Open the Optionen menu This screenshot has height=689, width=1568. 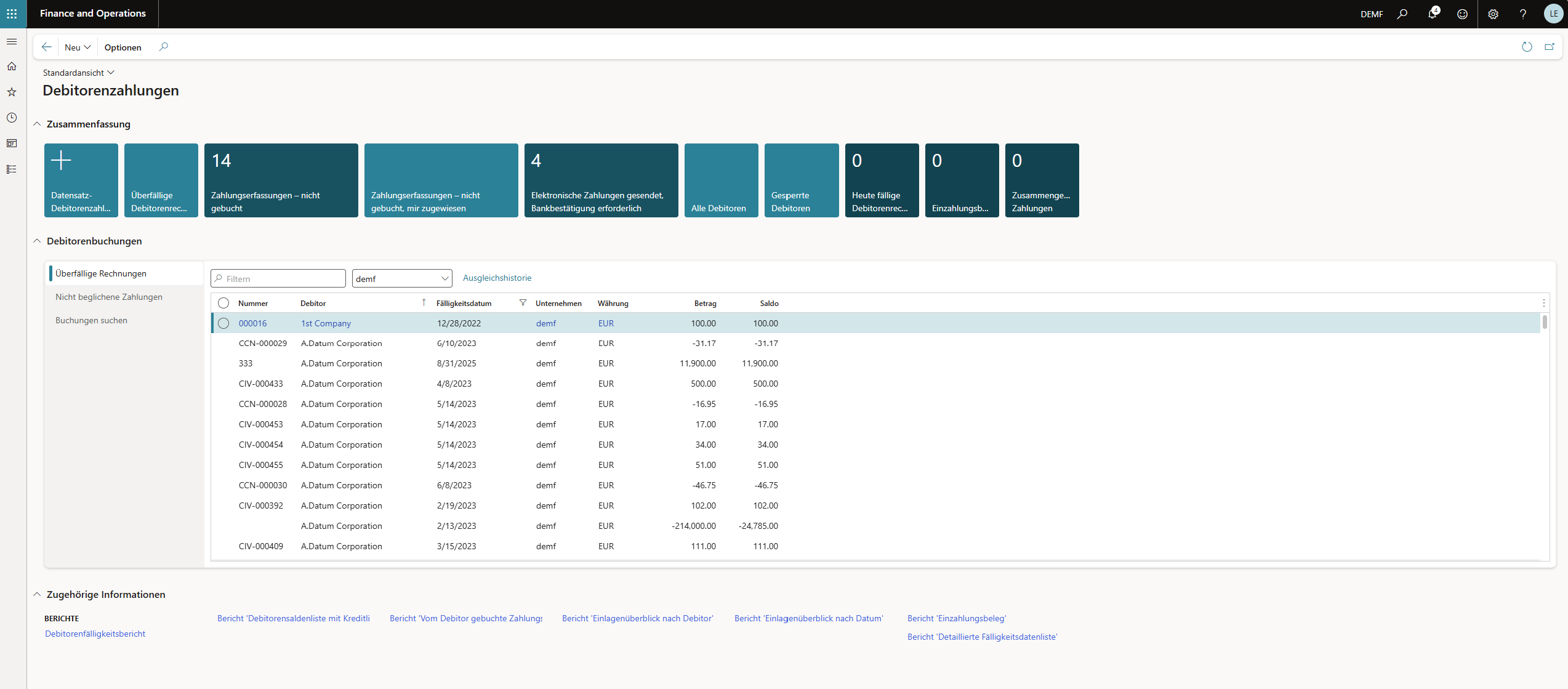(x=123, y=47)
